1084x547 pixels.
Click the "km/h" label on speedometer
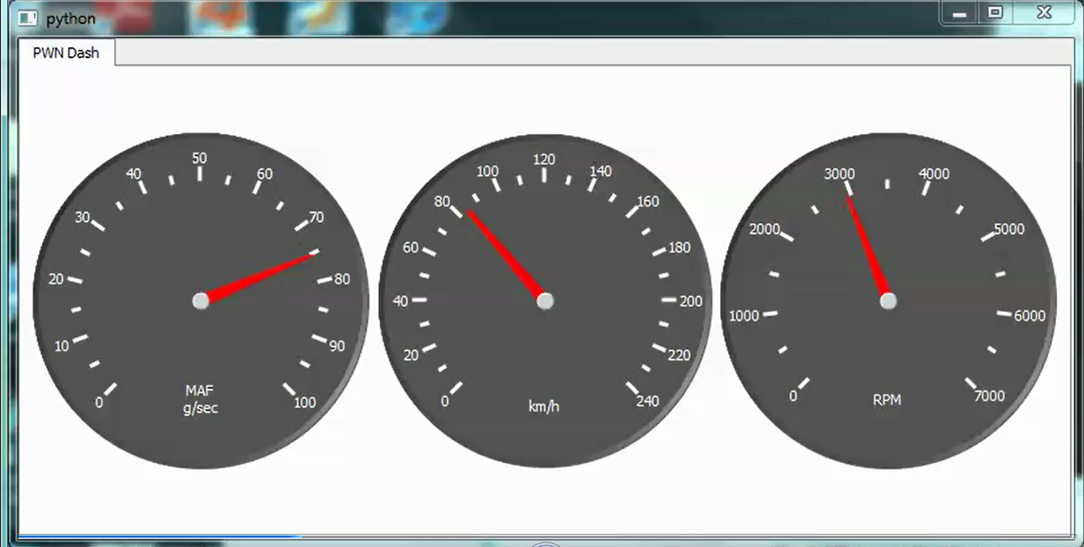pos(544,406)
